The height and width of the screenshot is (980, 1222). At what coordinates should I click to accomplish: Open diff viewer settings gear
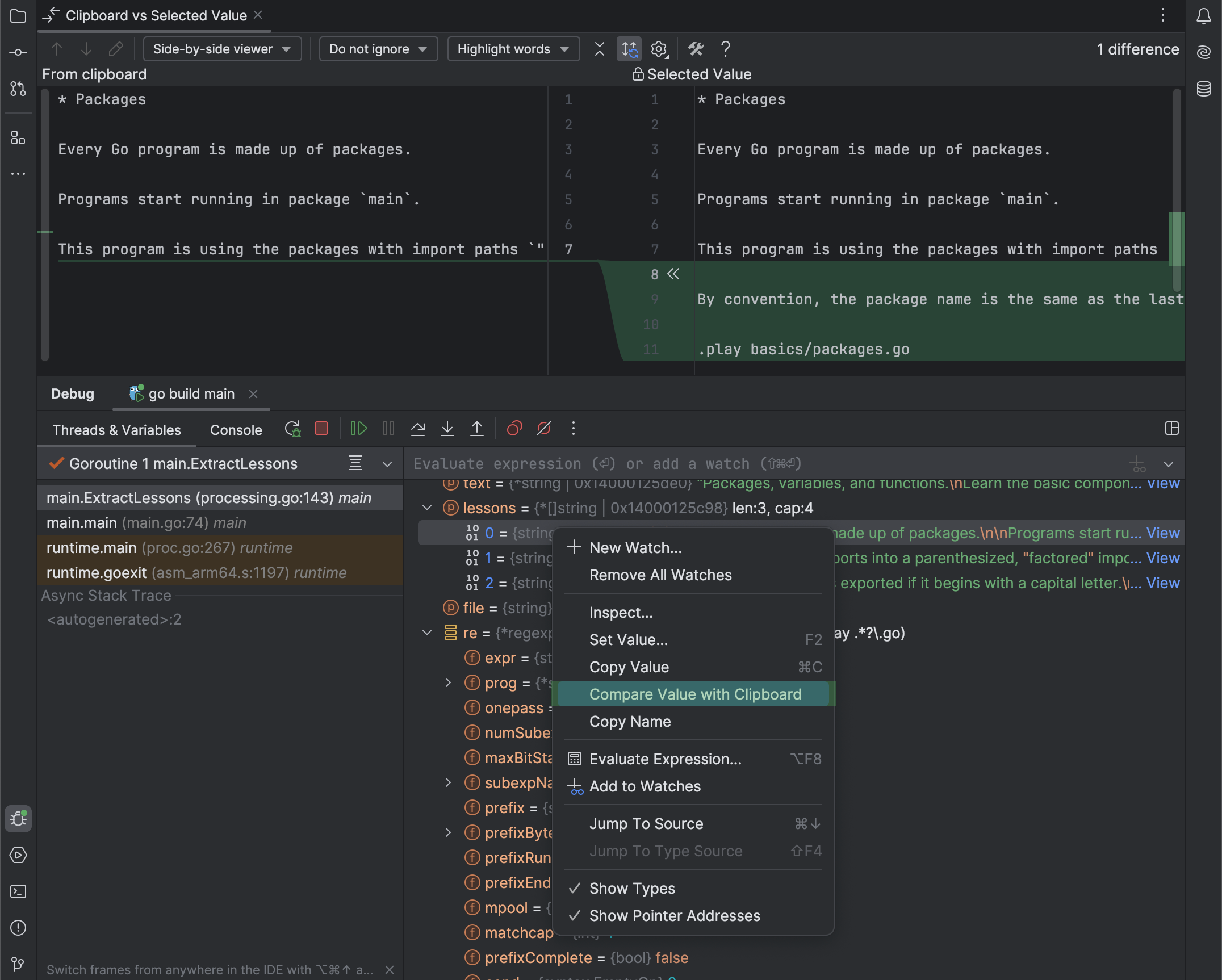(659, 49)
